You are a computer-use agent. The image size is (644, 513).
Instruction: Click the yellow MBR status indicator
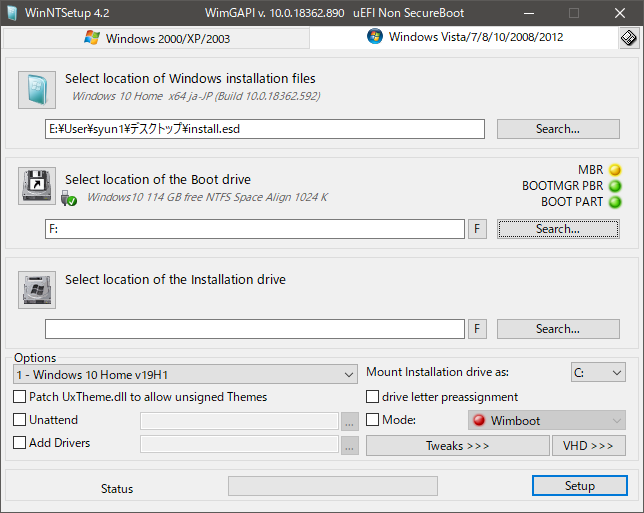point(615,170)
